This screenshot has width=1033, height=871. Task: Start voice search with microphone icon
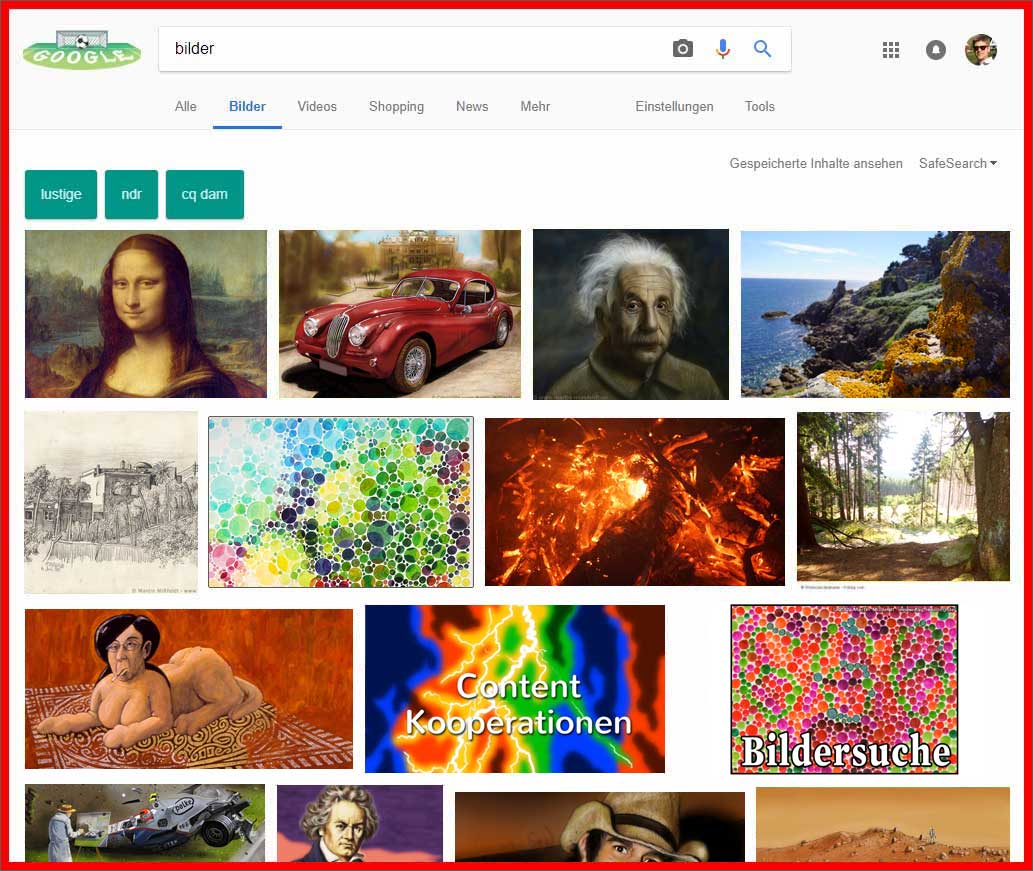pos(723,49)
